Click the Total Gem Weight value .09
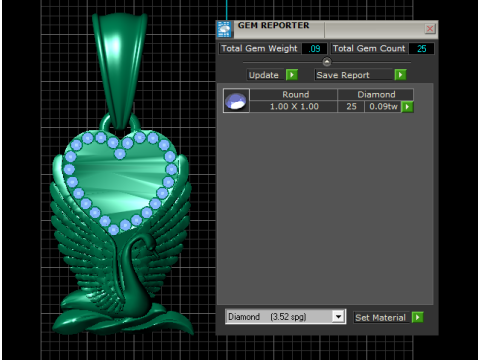480x360 pixels. (314, 49)
